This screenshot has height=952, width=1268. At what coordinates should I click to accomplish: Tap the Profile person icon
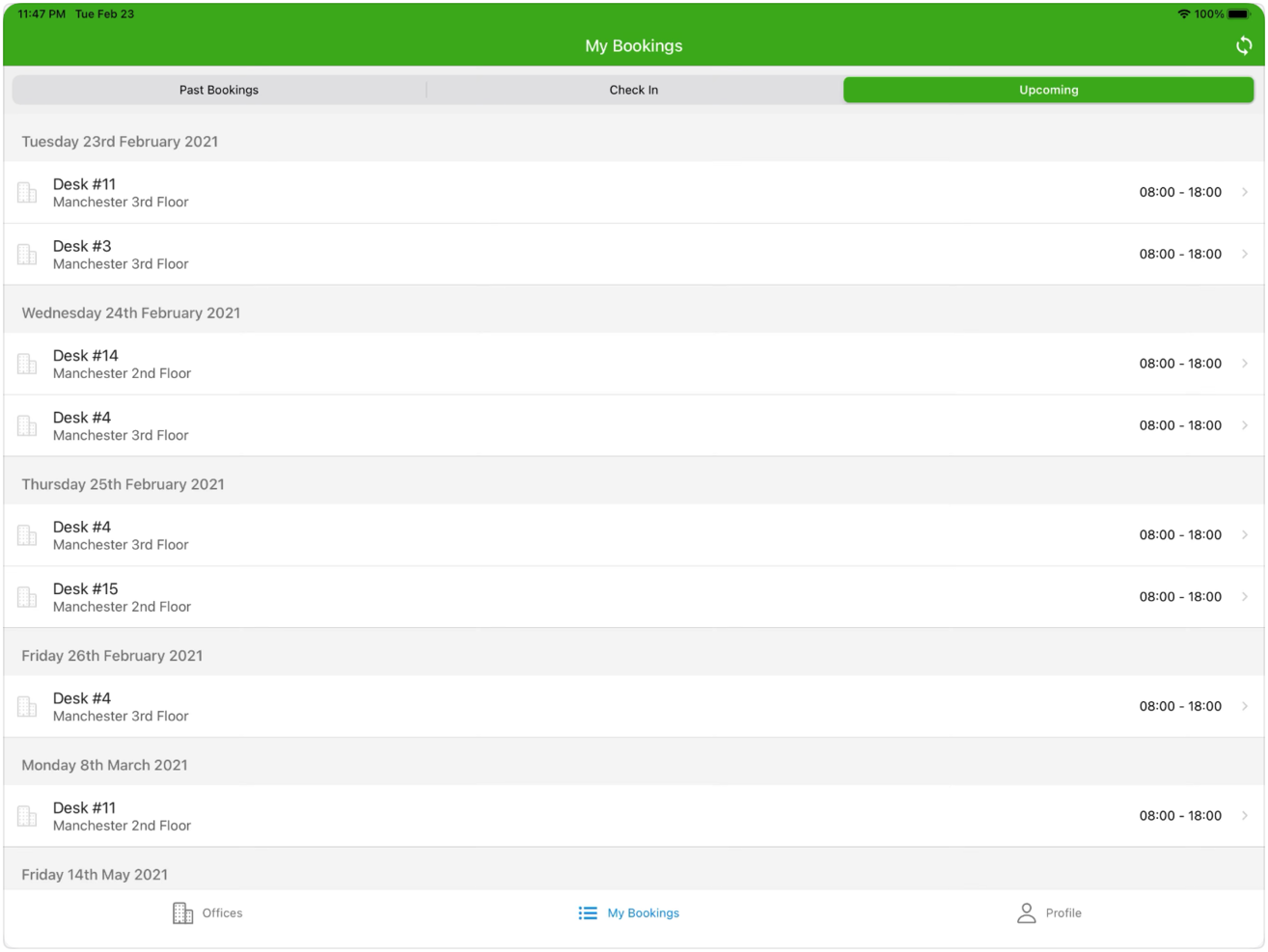pos(1026,912)
